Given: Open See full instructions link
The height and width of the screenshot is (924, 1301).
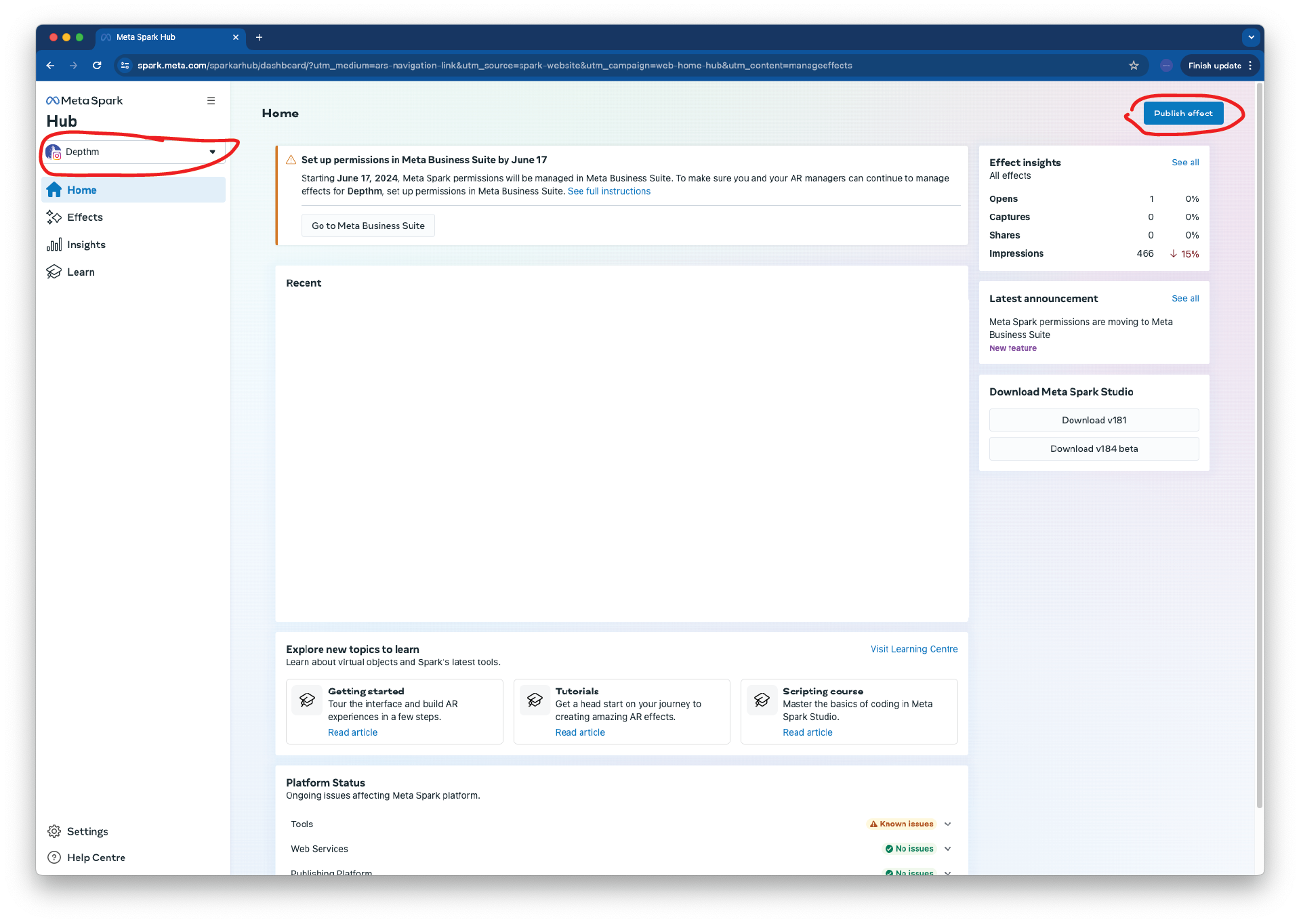Looking at the screenshot, I should (x=608, y=192).
